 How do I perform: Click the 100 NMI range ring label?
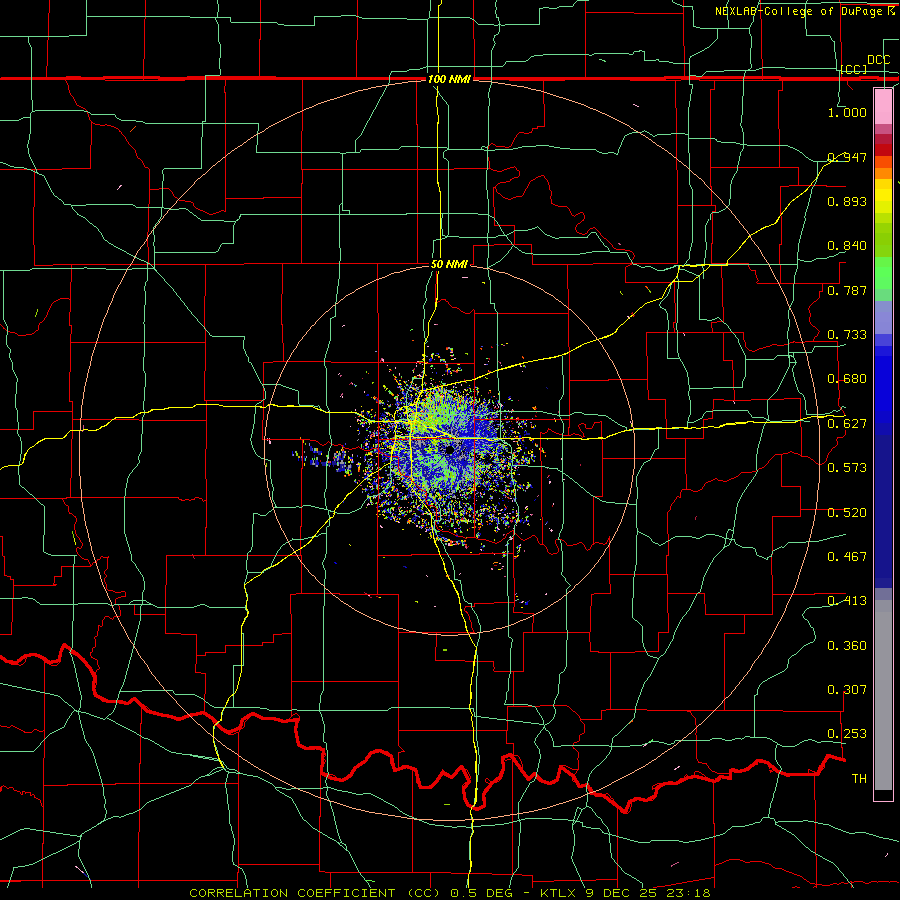[x=449, y=79]
